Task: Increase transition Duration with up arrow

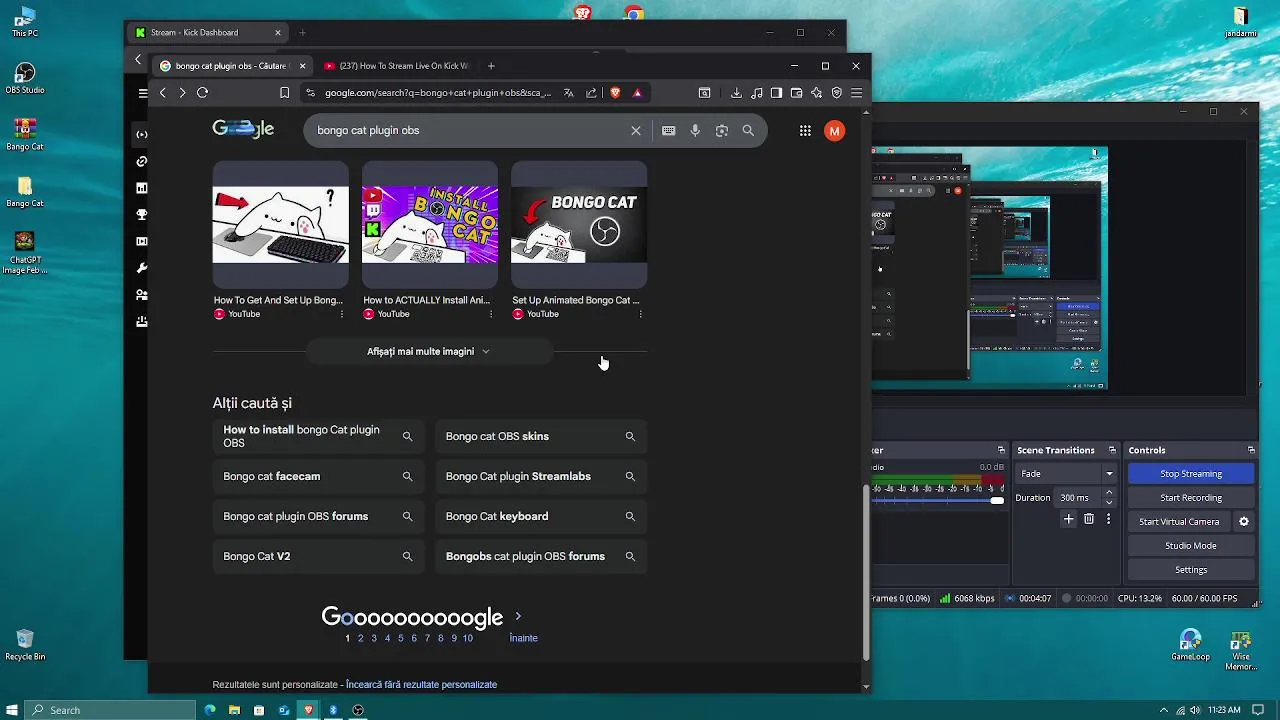Action: coord(1108,493)
